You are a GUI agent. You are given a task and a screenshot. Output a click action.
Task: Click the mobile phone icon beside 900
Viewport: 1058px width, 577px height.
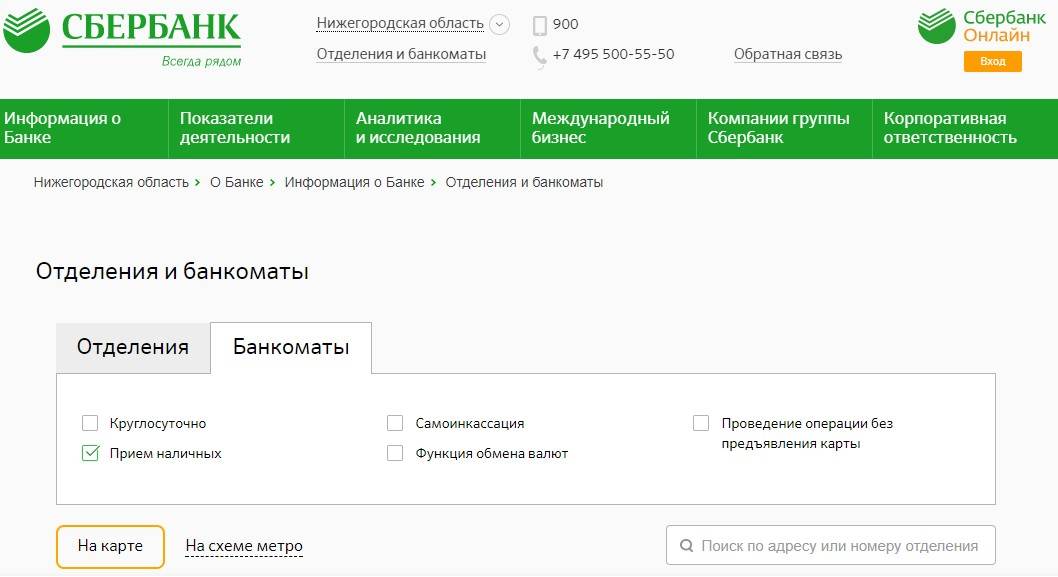click(540, 25)
